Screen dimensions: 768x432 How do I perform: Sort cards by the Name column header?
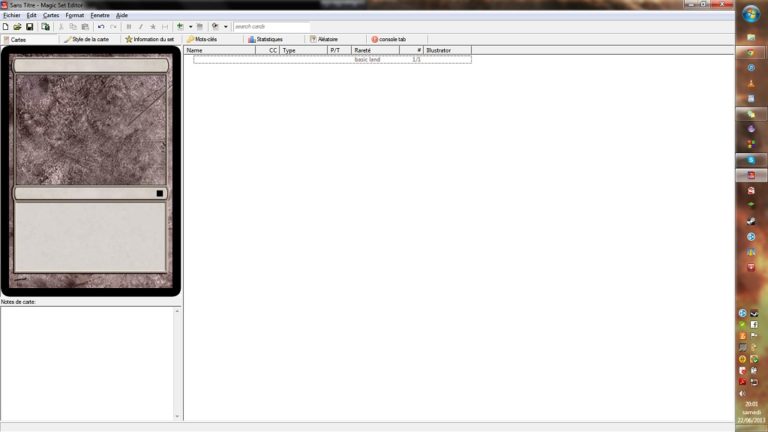point(195,50)
